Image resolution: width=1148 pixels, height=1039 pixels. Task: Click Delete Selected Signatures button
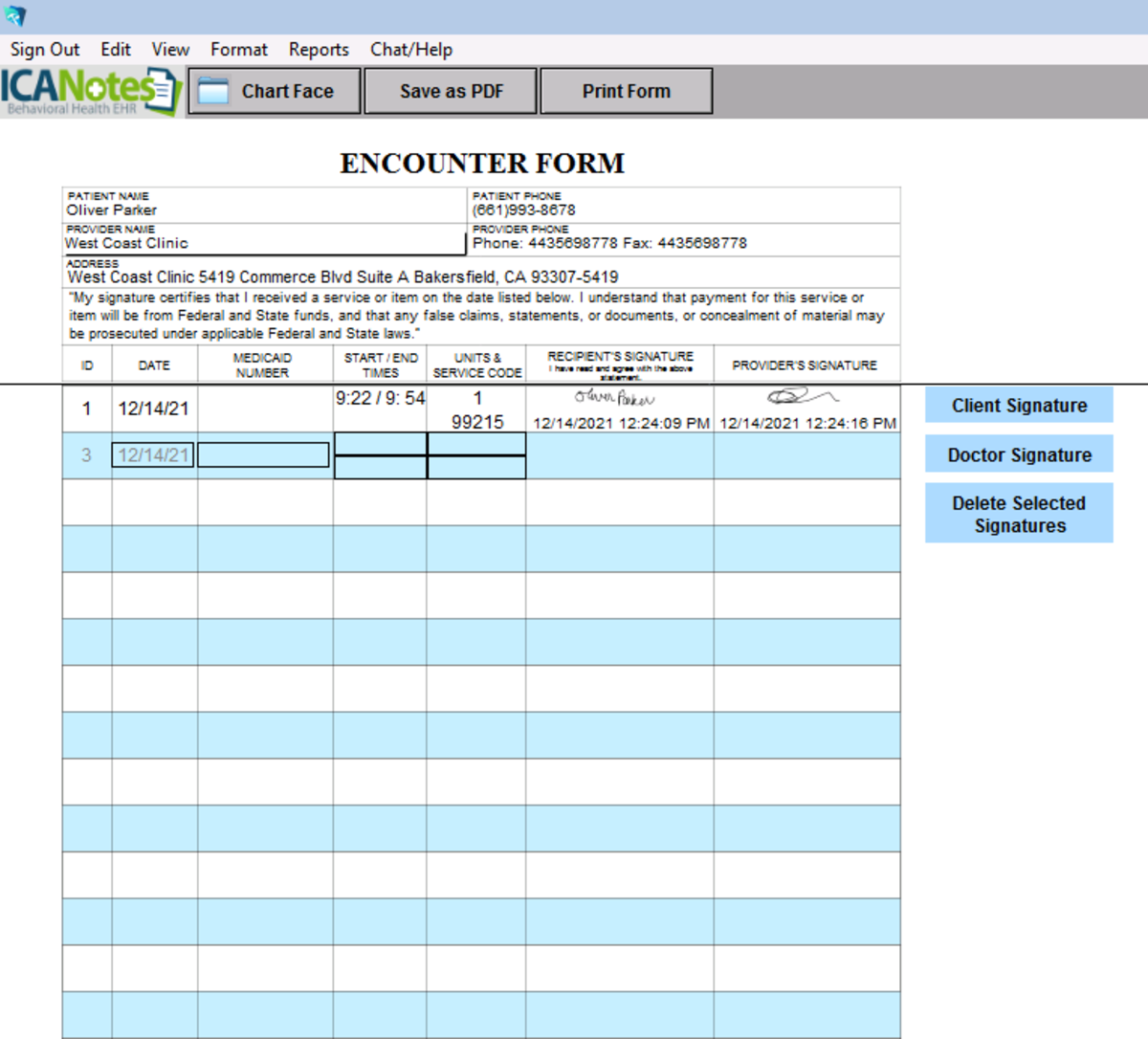click(1019, 514)
